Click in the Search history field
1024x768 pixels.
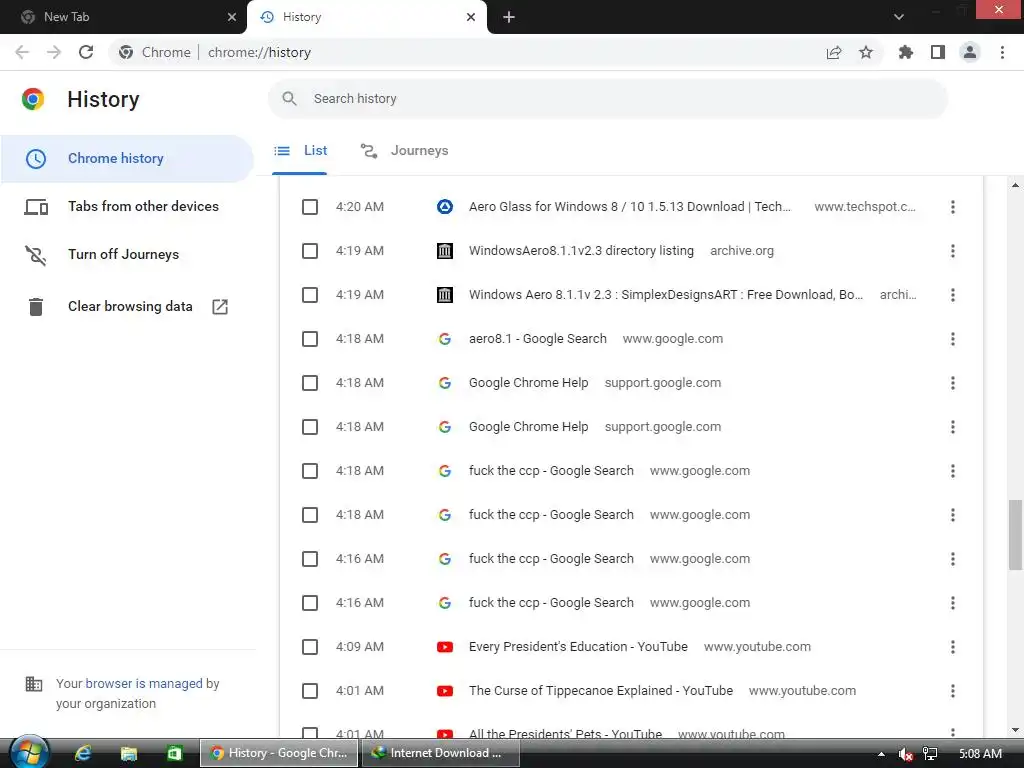[x=607, y=99]
